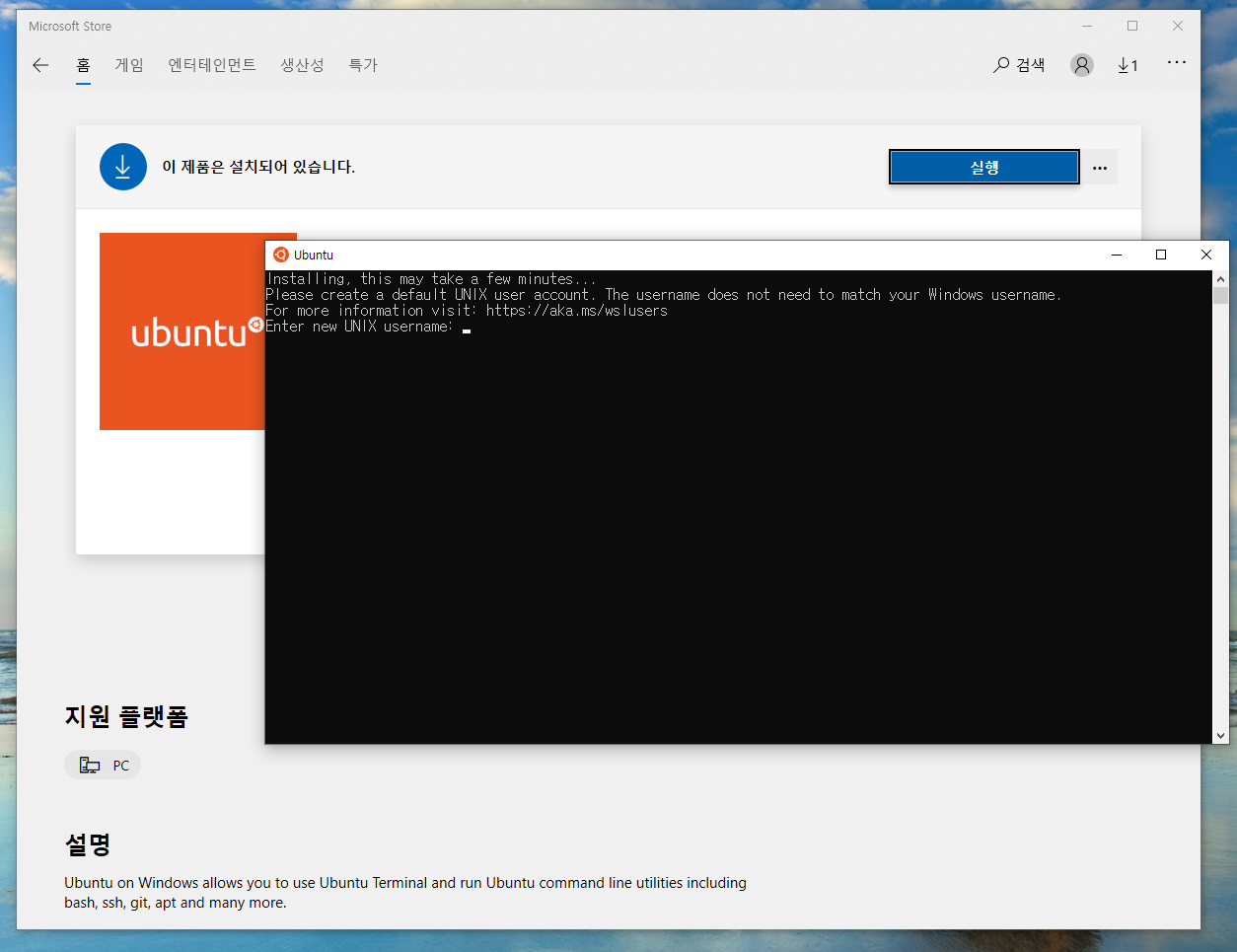
Task: Select the 생산성 tab
Action: [x=302, y=65]
